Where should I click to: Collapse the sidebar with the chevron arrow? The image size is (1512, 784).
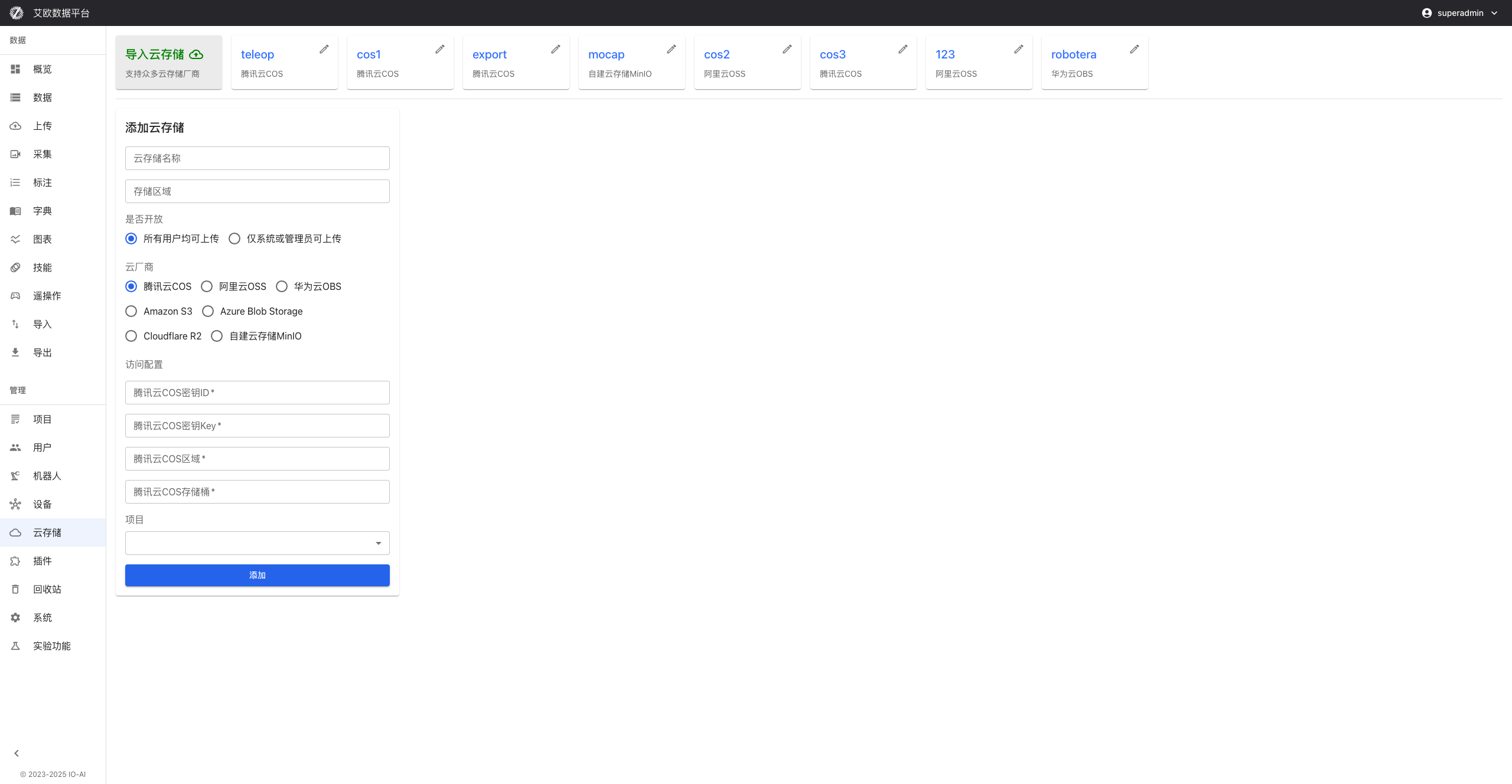pyautogui.click(x=17, y=753)
